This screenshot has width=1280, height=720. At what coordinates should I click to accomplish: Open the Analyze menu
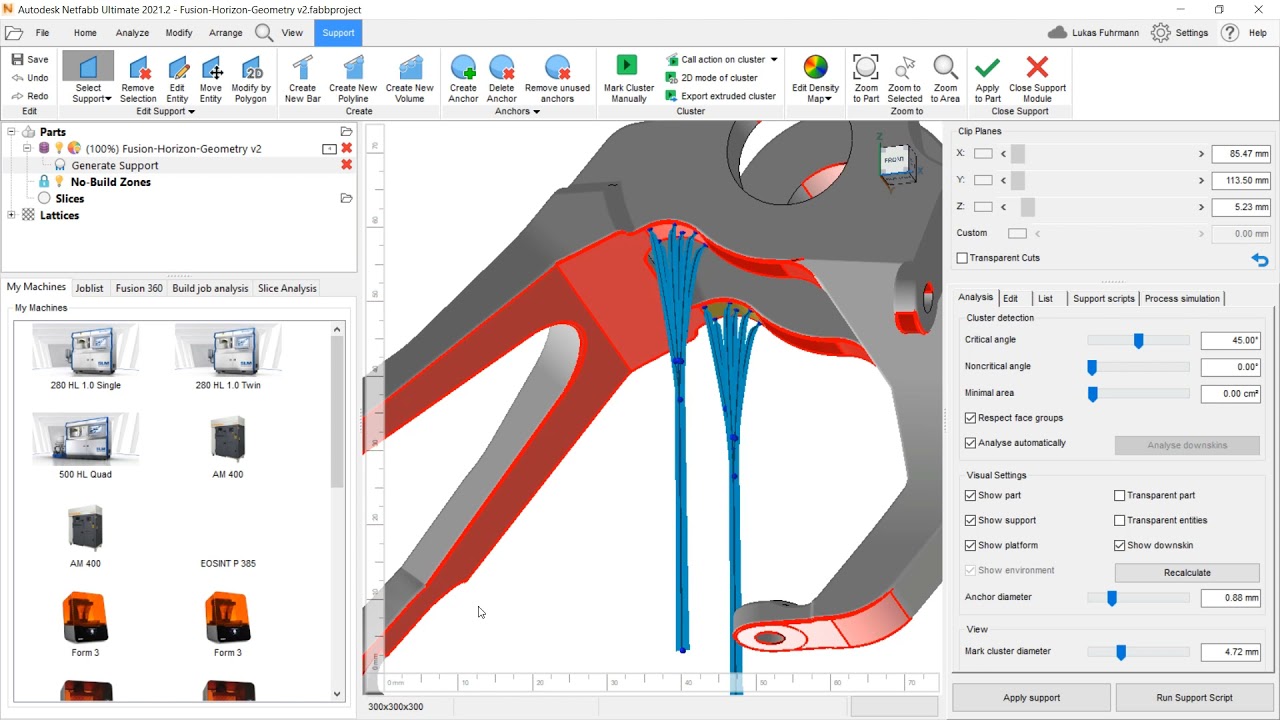coord(132,33)
